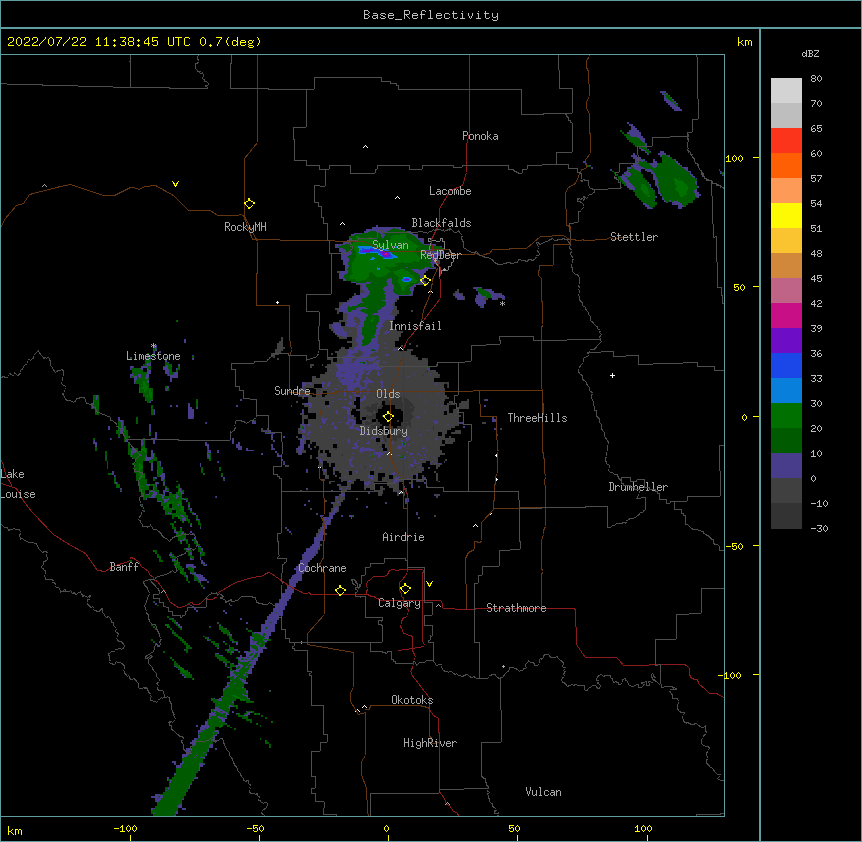Pick the bright yellow swatch in the legend
This screenshot has width=862, height=842.
pyautogui.click(x=786, y=215)
